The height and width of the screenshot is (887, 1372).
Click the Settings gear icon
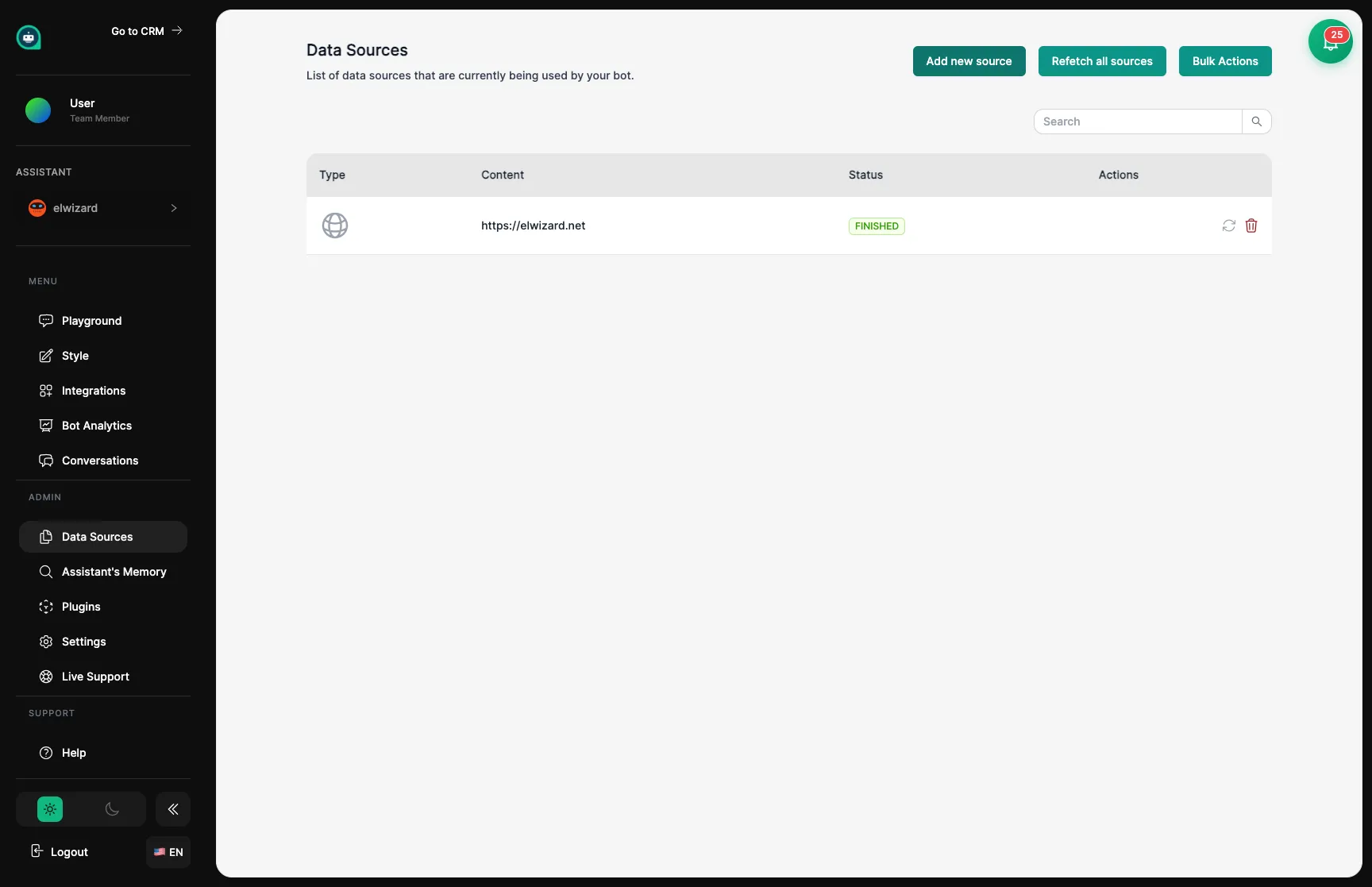(x=46, y=642)
